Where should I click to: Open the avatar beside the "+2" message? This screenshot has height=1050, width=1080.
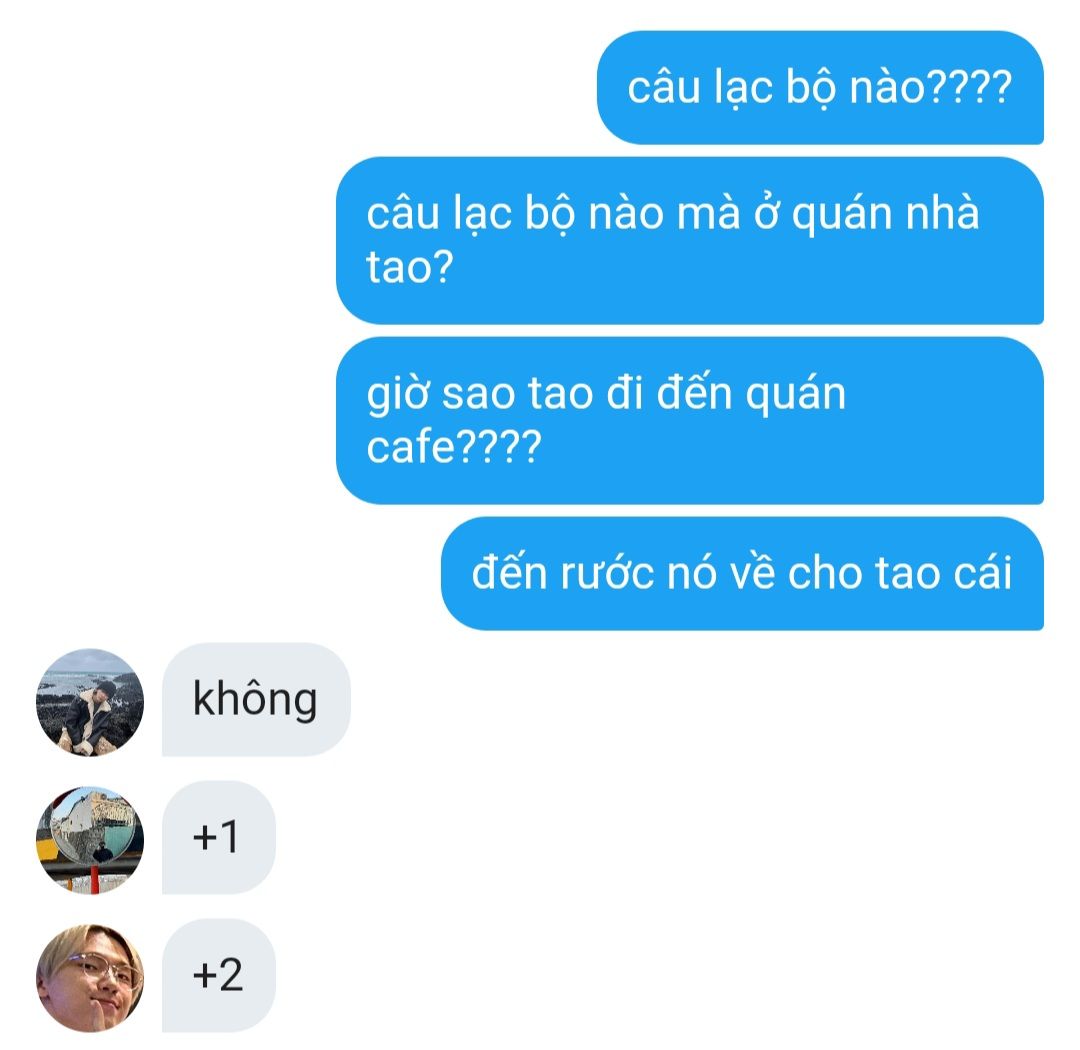pos(90,978)
